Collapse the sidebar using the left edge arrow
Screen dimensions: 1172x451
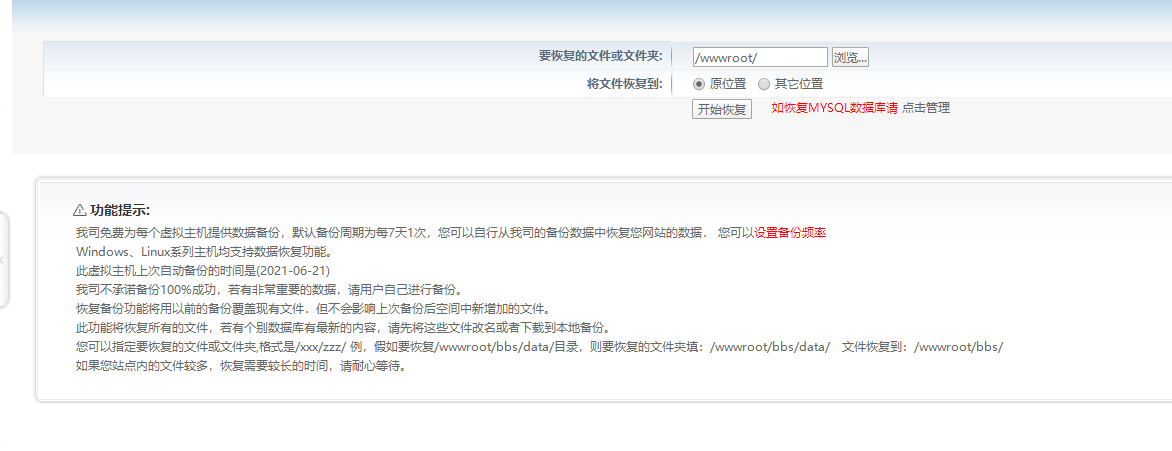(x=3, y=260)
